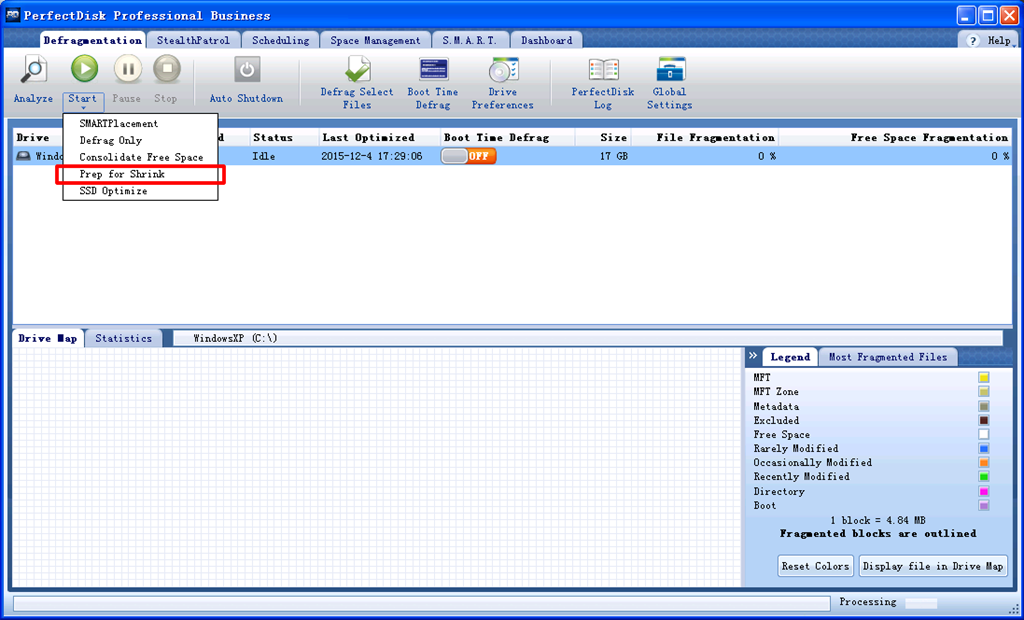Sort by the Status column header

point(284,138)
